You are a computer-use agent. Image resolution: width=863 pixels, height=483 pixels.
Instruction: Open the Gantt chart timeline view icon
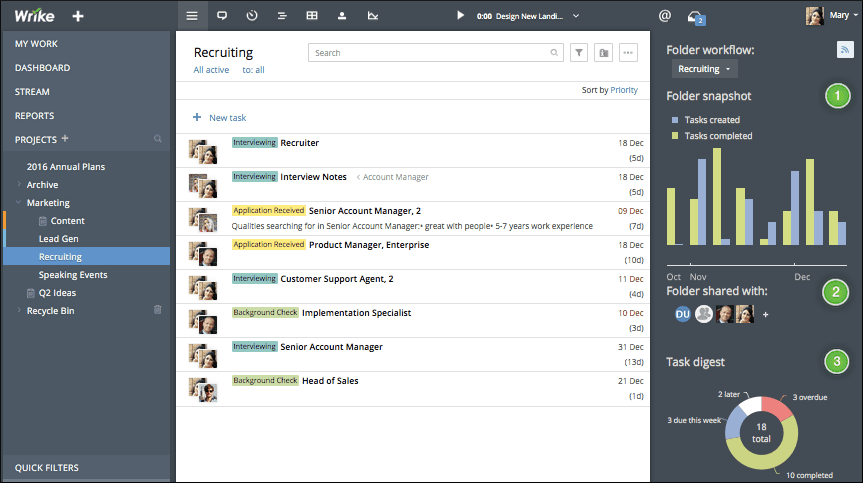282,16
